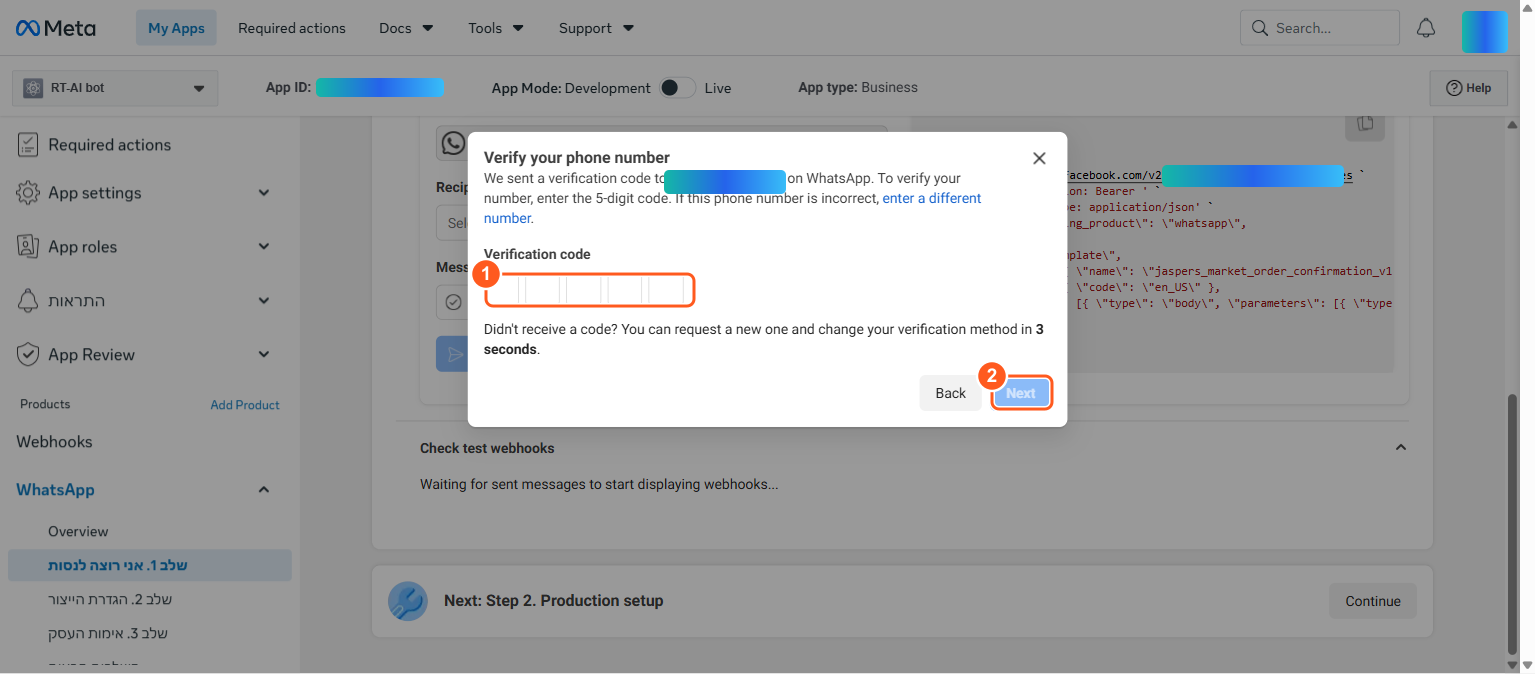Close the Verify your phone number dialog
1535x674 pixels.
[x=1039, y=158]
